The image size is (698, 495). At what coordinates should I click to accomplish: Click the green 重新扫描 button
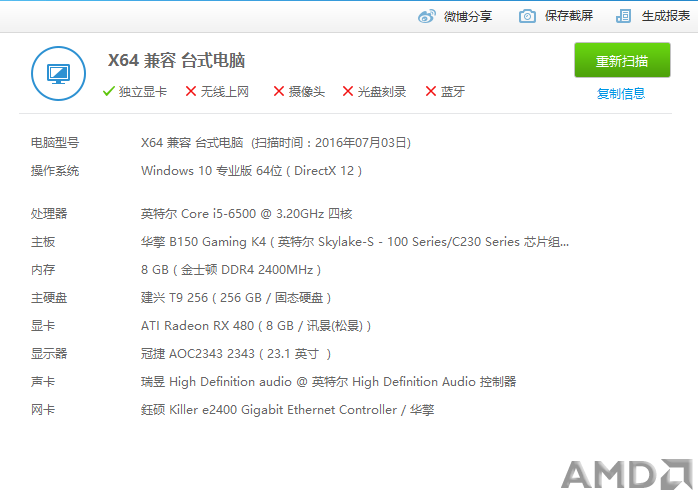tap(622, 60)
